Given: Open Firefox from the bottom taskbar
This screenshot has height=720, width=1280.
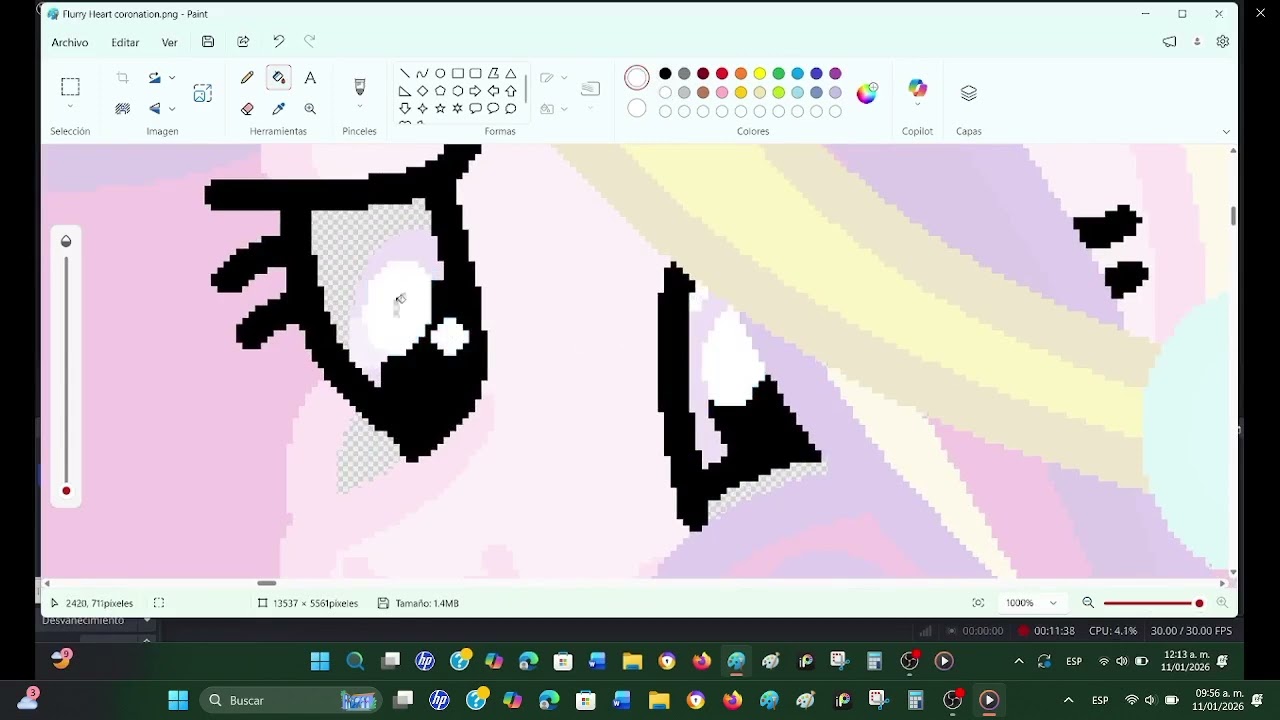Looking at the screenshot, I should pyautogui.click(x=732, y=700).
